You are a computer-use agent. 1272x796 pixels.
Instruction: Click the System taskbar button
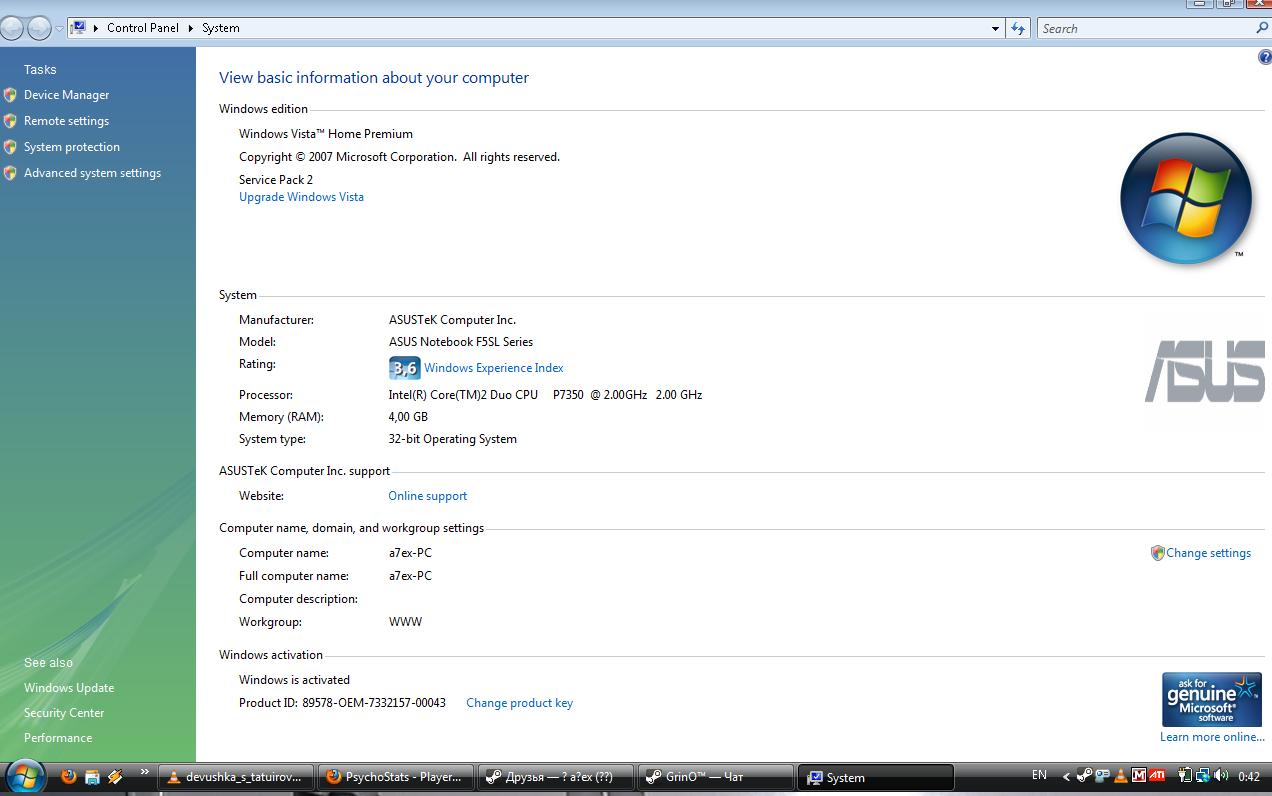click(876, 777)
